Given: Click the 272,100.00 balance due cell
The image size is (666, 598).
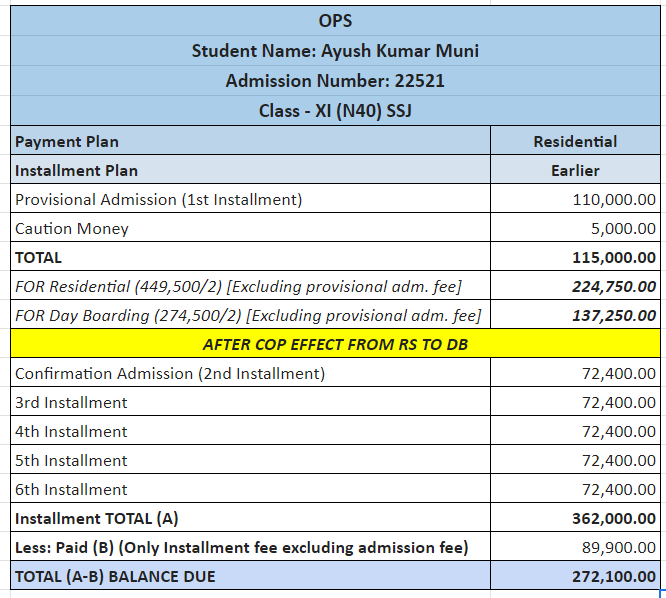Looking at the screenshot, I should point(575,576).
